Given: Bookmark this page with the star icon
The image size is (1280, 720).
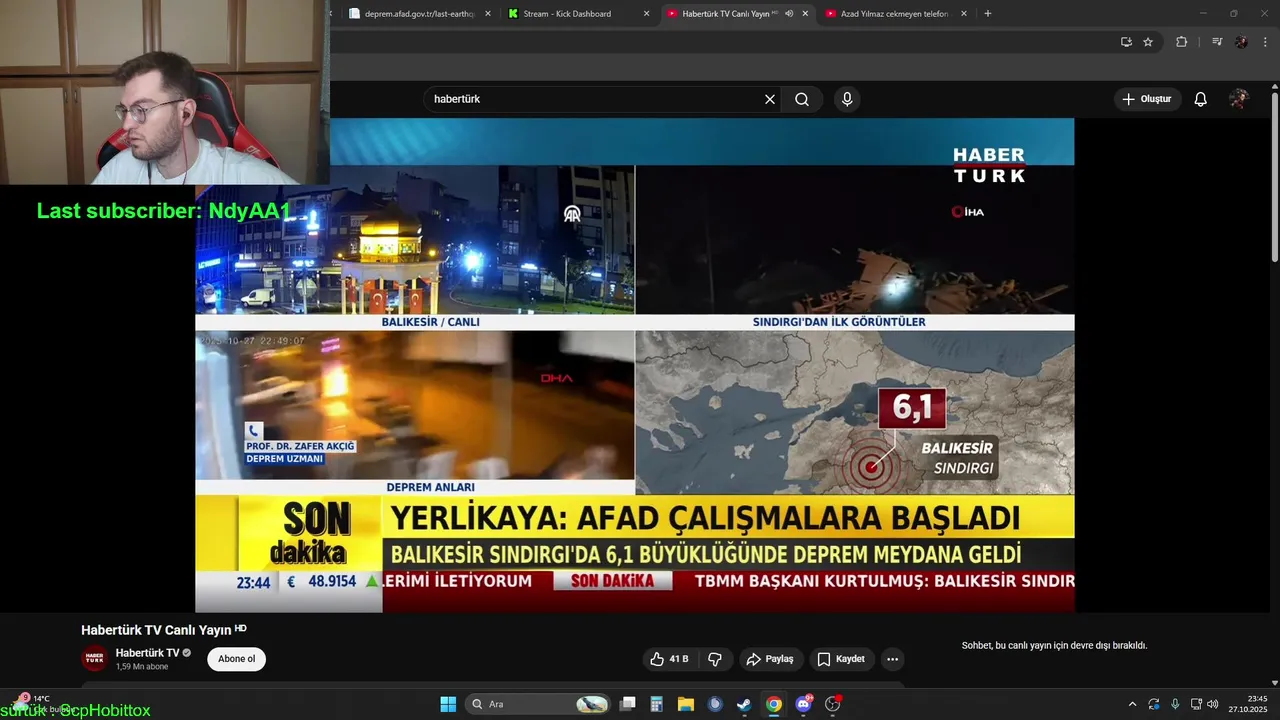Looking at the screenshot, I should pos(1148,42).
